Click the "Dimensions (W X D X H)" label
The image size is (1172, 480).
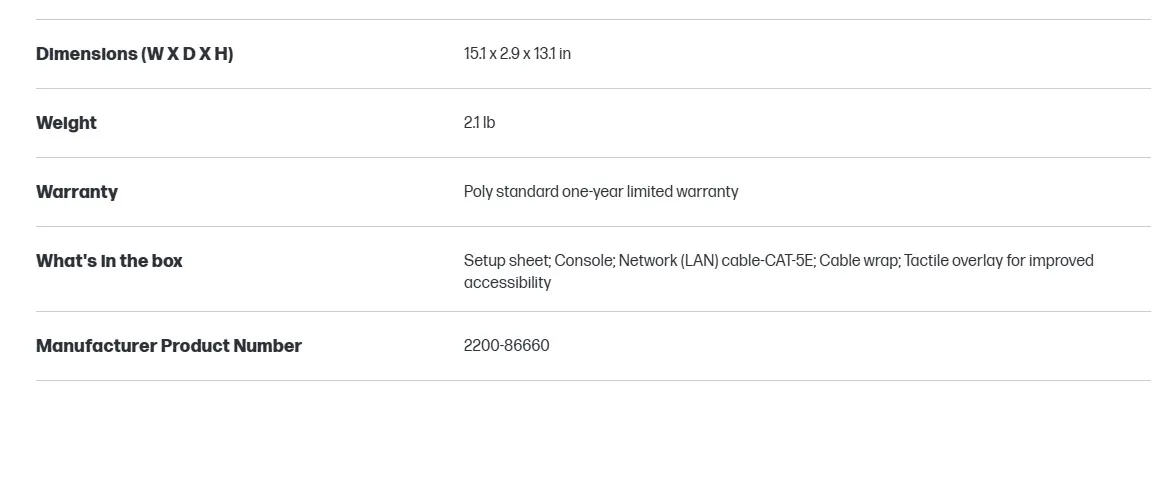click(134, 54)
